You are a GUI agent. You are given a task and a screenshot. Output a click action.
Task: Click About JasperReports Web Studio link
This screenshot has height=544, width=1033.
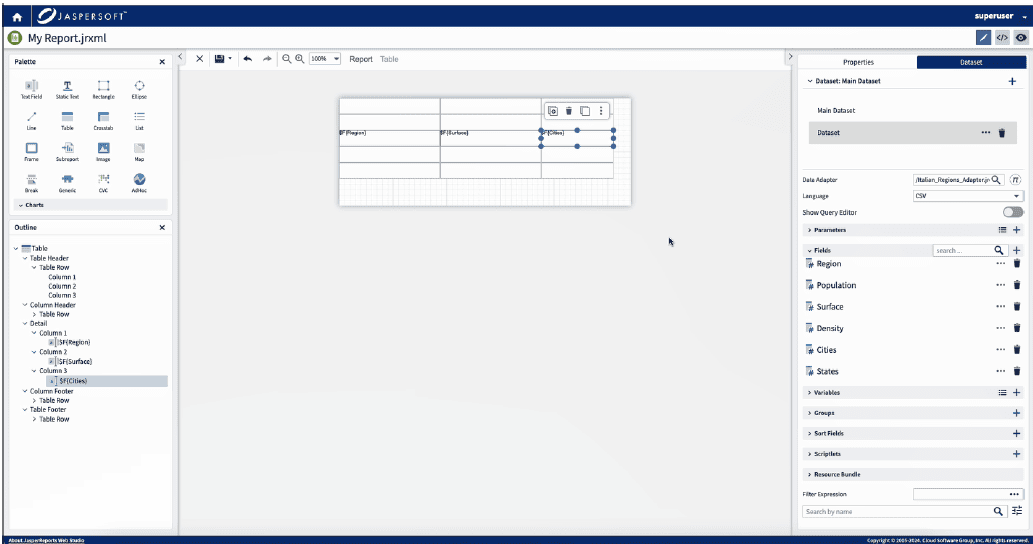pos(46,540)
